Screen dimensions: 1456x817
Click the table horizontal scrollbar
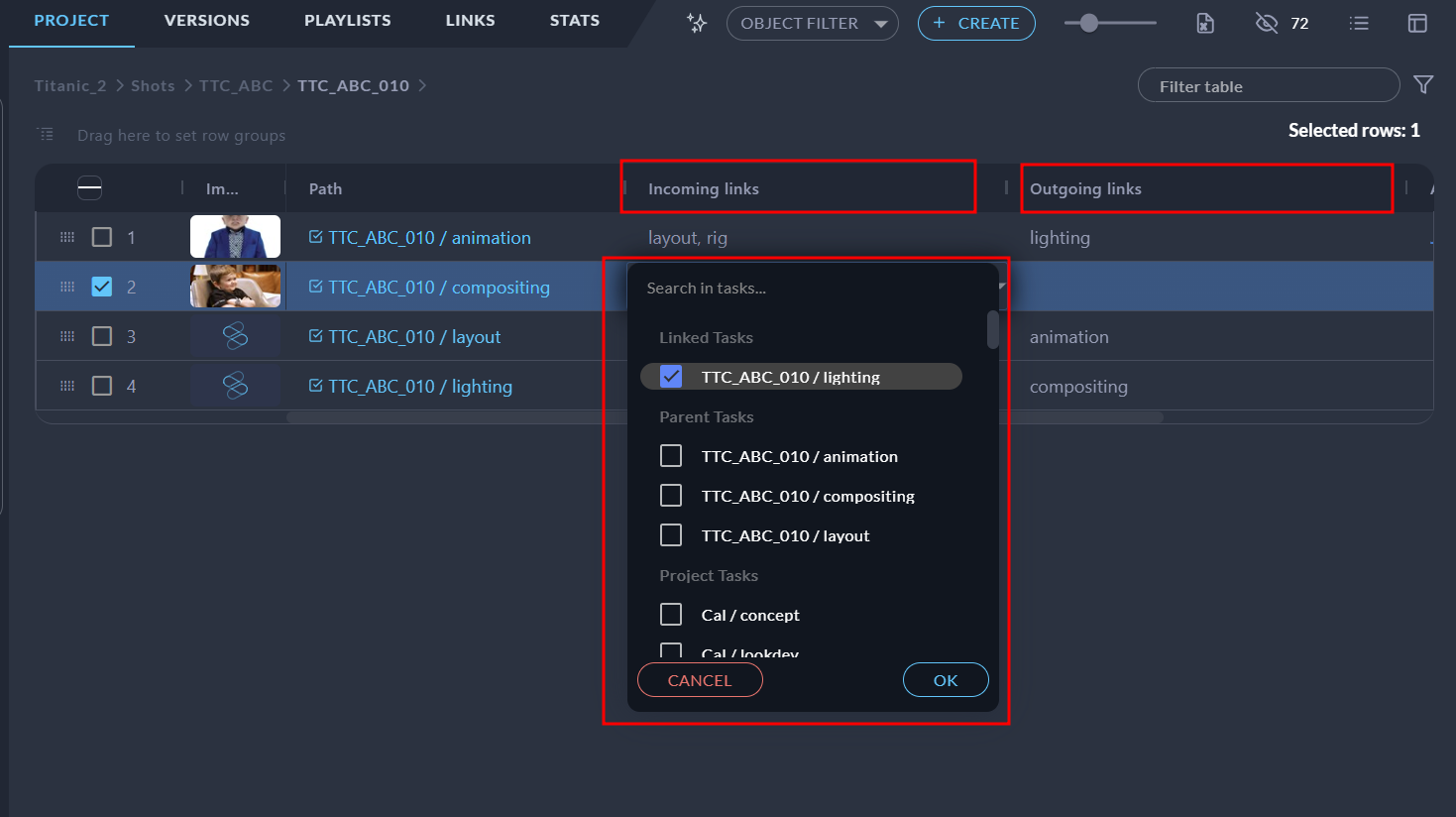(725, 417)
